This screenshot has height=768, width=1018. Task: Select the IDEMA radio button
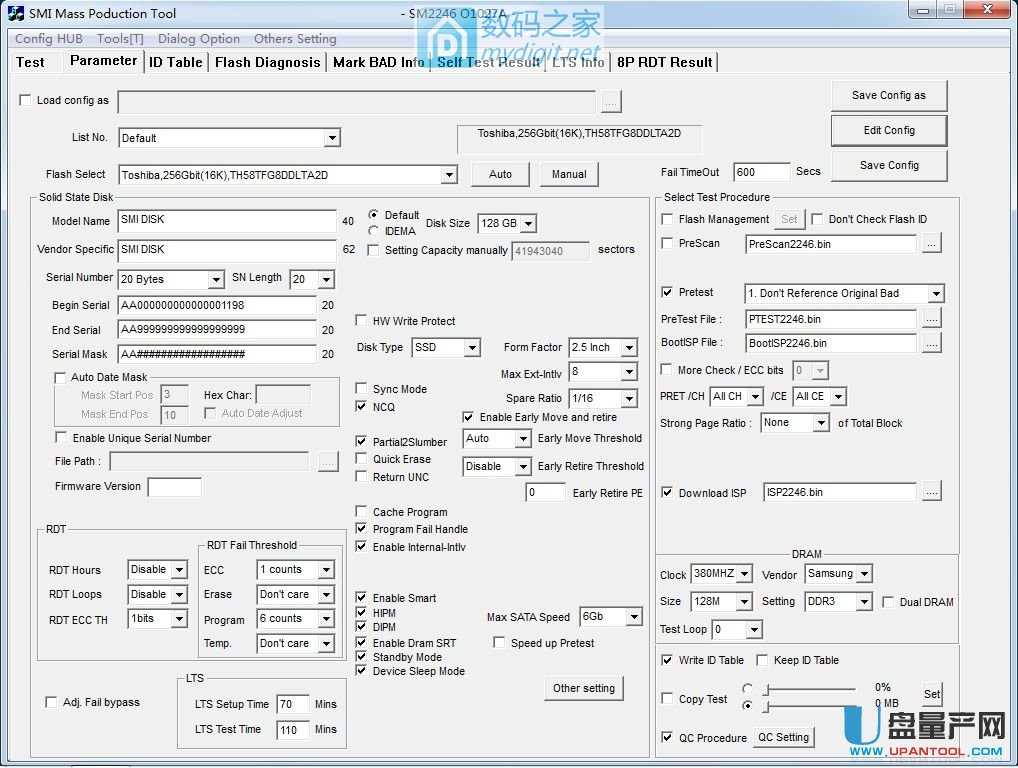click(x=373, y=230)
